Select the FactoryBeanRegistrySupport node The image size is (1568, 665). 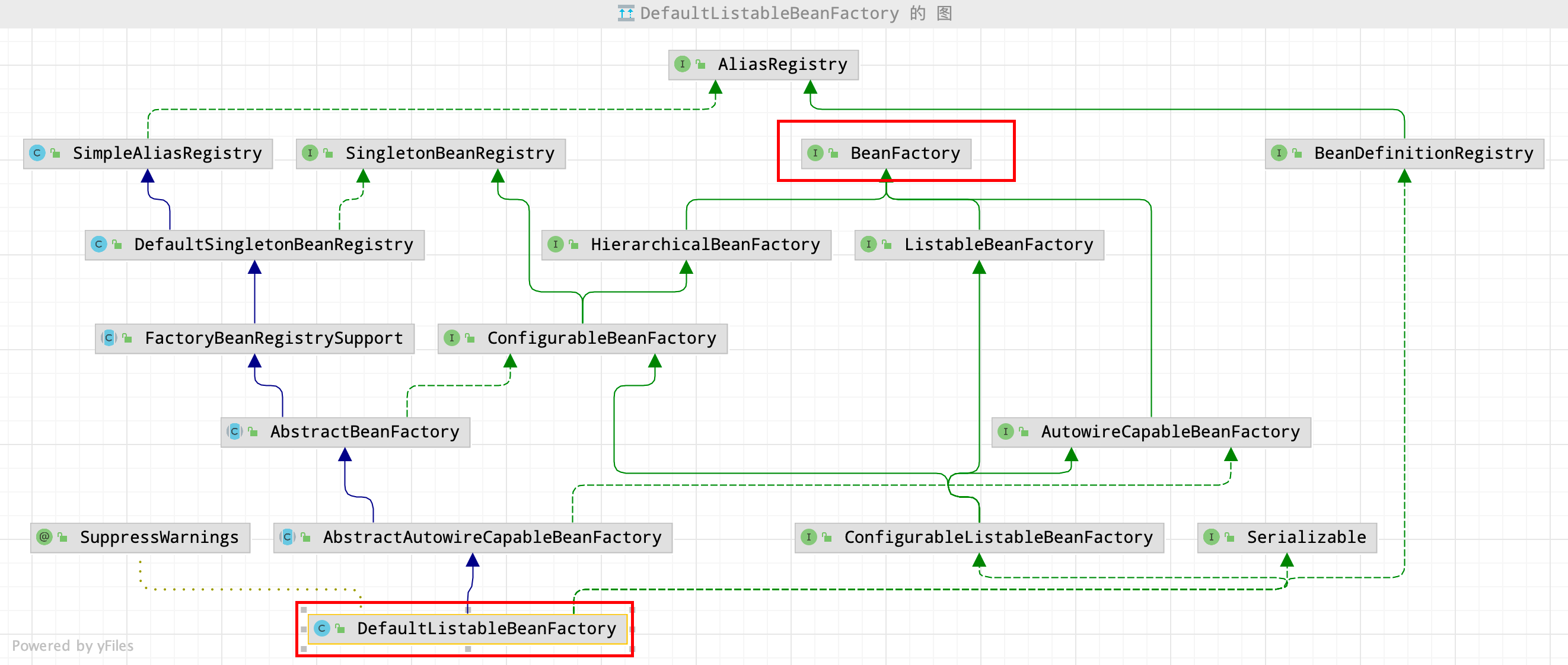click(254, 338)
